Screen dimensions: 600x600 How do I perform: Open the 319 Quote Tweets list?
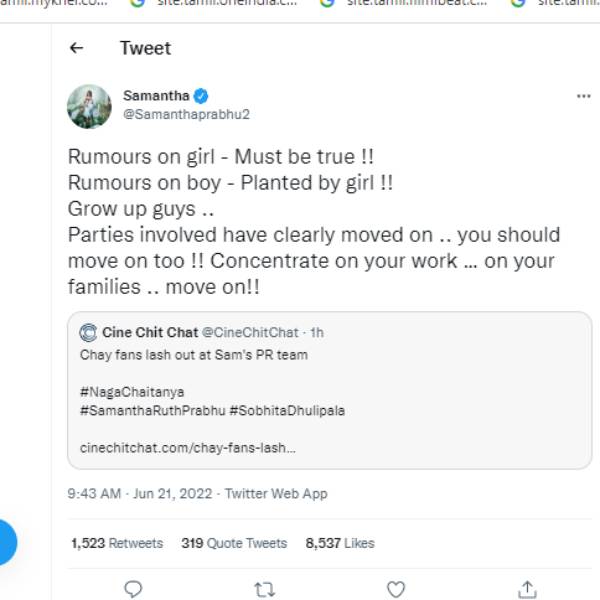234,543
